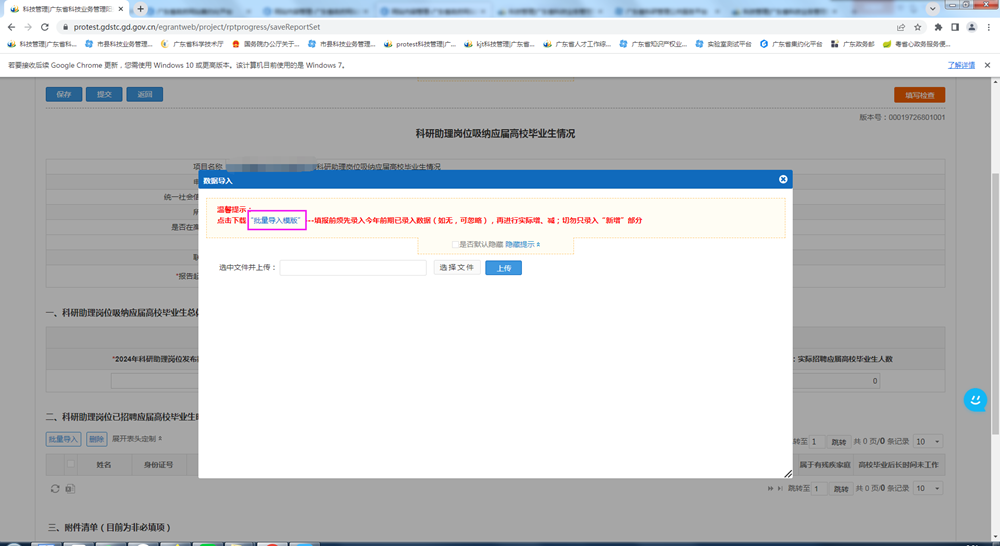Click the 提交 button
Screen dimensions: 1000x546
(x=104, y=94)
